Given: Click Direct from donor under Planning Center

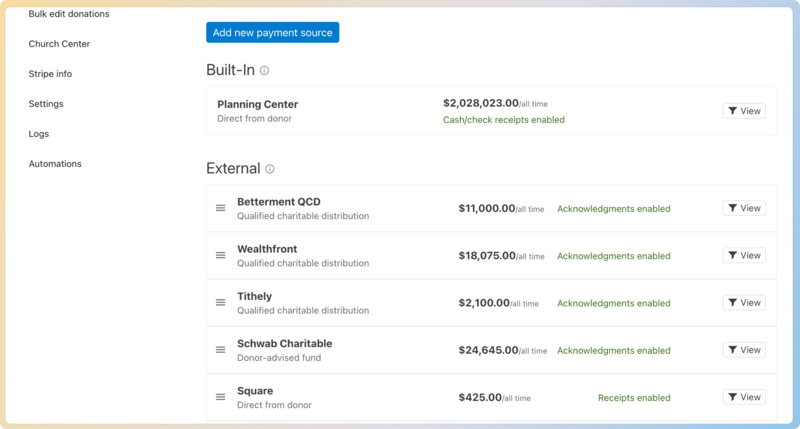Looking at the screenshot, I should click(x=254, y=118).
